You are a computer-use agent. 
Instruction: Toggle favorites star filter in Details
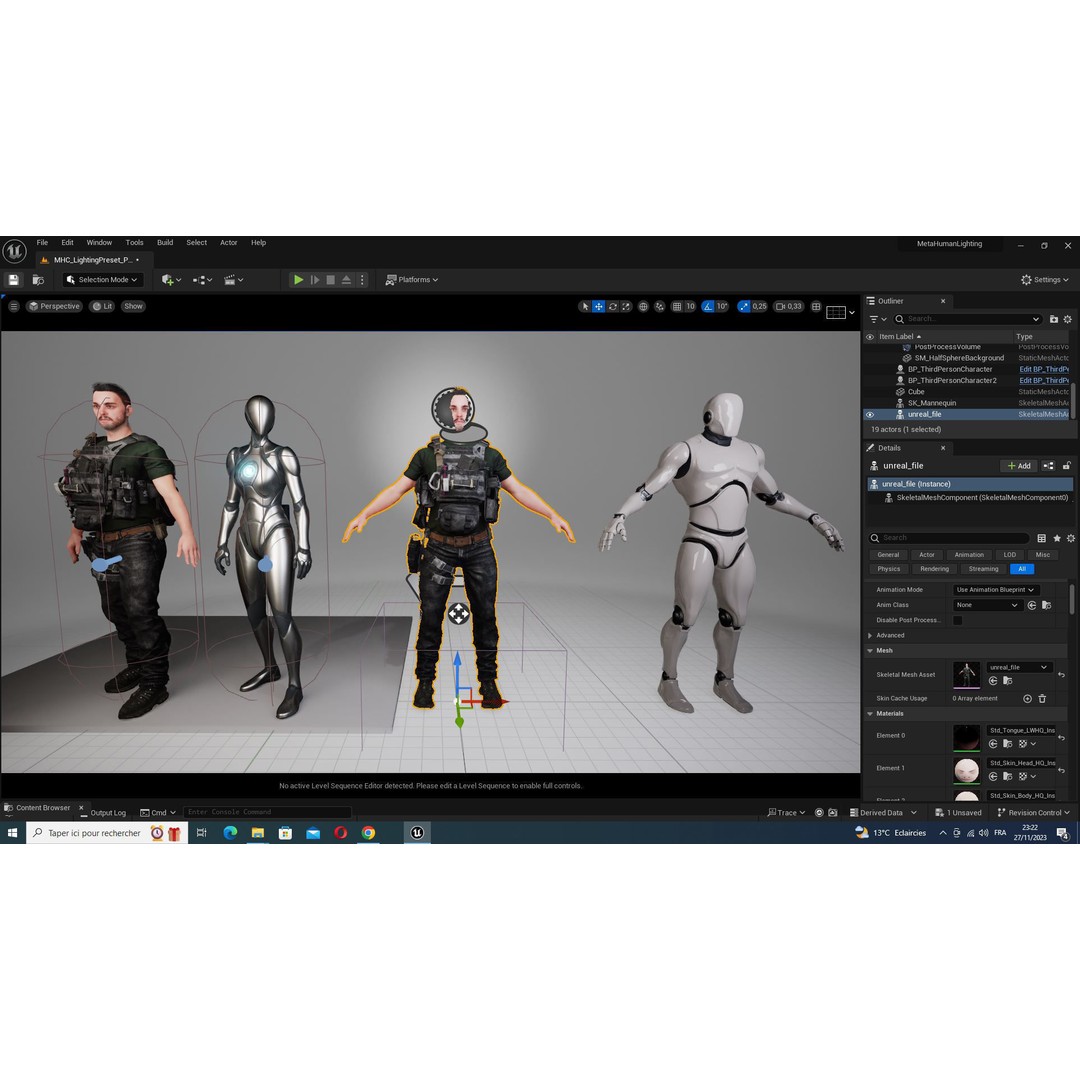(x=1057, y=538)
